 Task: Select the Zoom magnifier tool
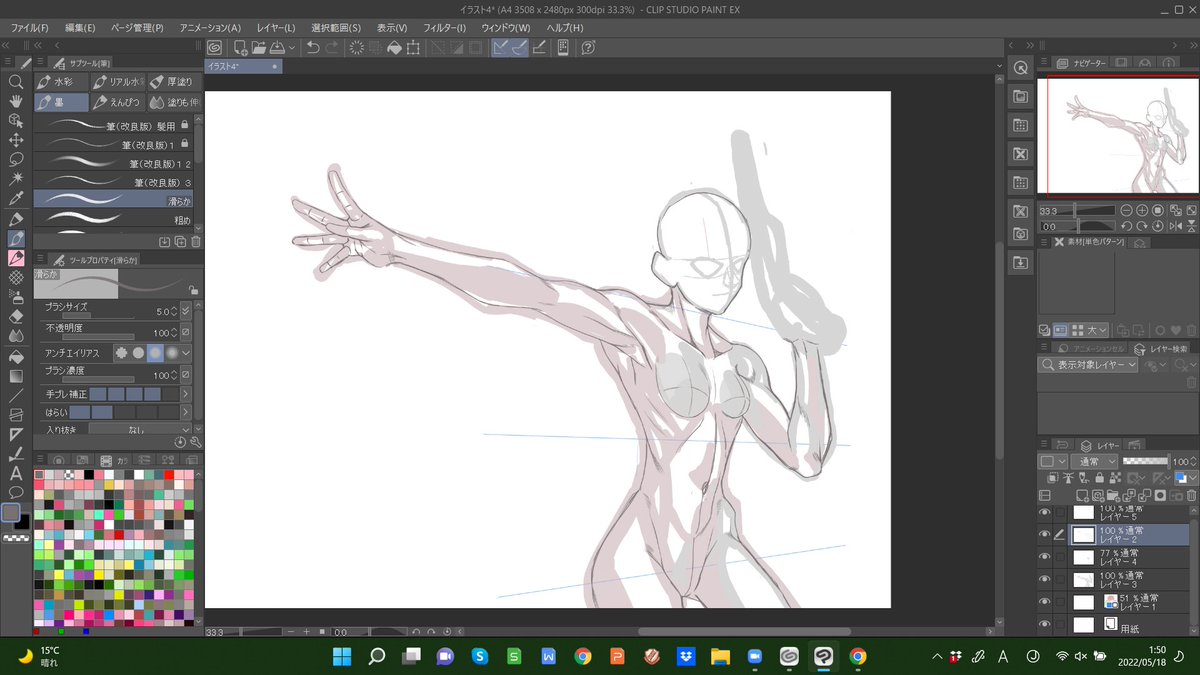point(16,82)
